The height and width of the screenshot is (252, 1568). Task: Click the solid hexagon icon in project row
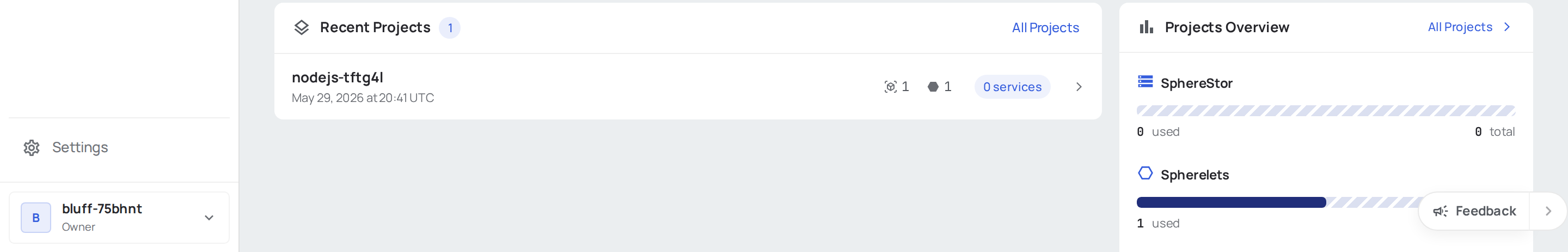[x=933, y=87]
